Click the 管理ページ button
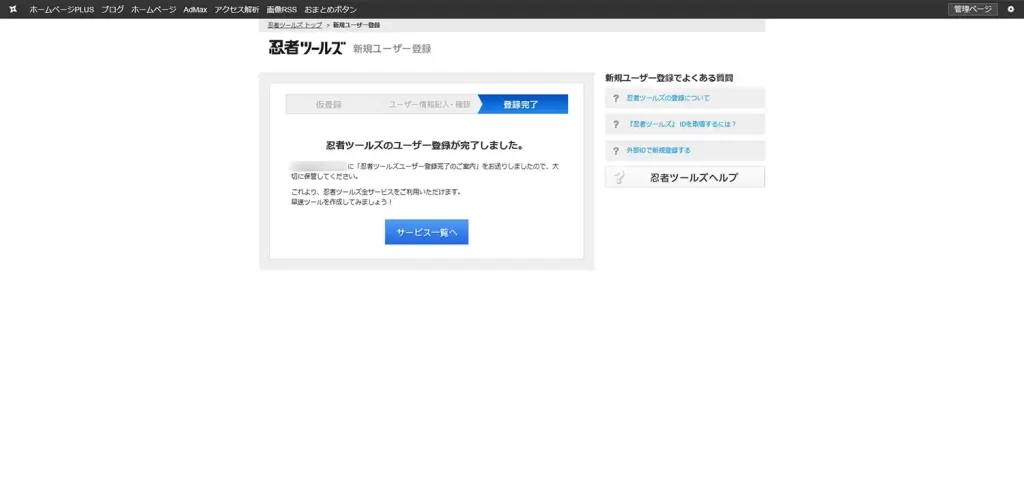This screenshot has height=478, width=1024. [x=972, y=9]
